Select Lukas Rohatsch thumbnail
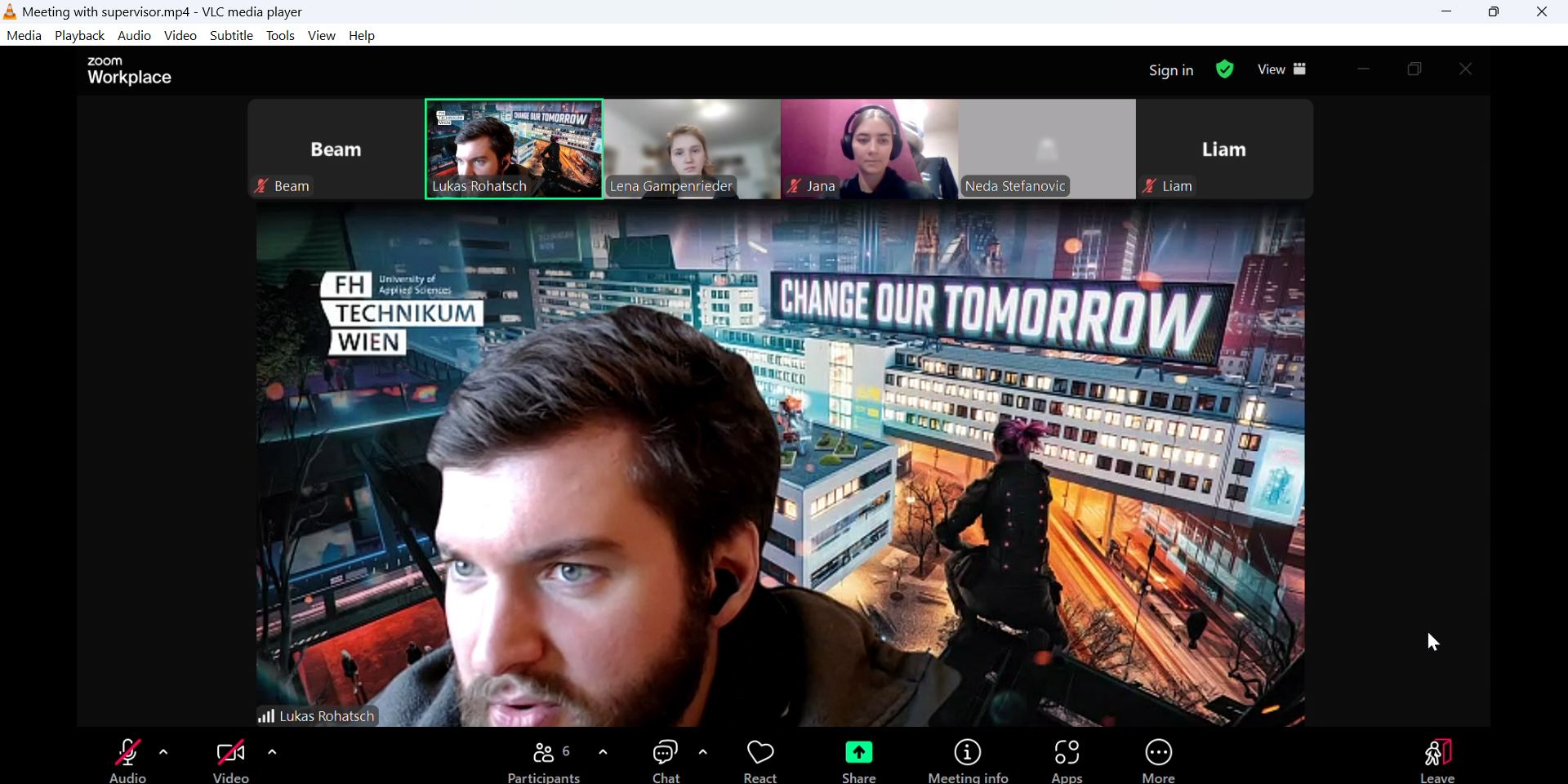Screen dimensions: 1568x784 [x=514, y=149]
